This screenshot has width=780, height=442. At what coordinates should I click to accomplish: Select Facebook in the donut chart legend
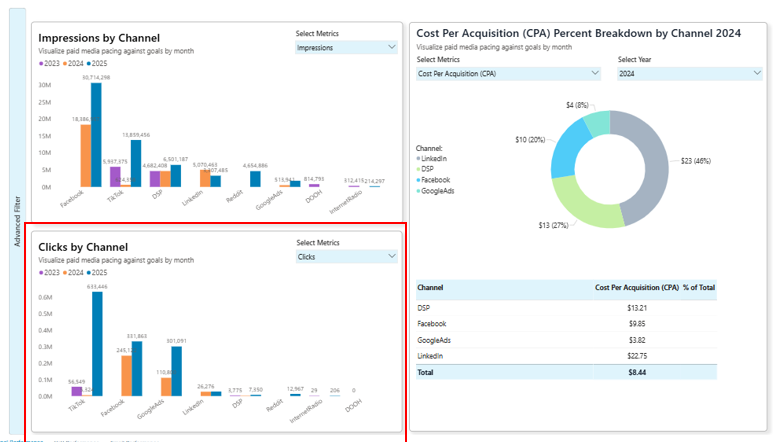point(437,179)
